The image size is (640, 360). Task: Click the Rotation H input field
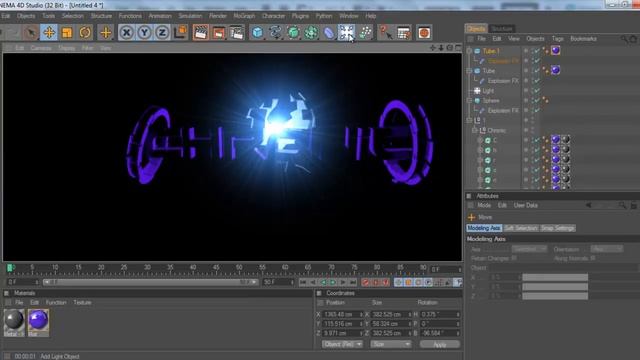440,314
